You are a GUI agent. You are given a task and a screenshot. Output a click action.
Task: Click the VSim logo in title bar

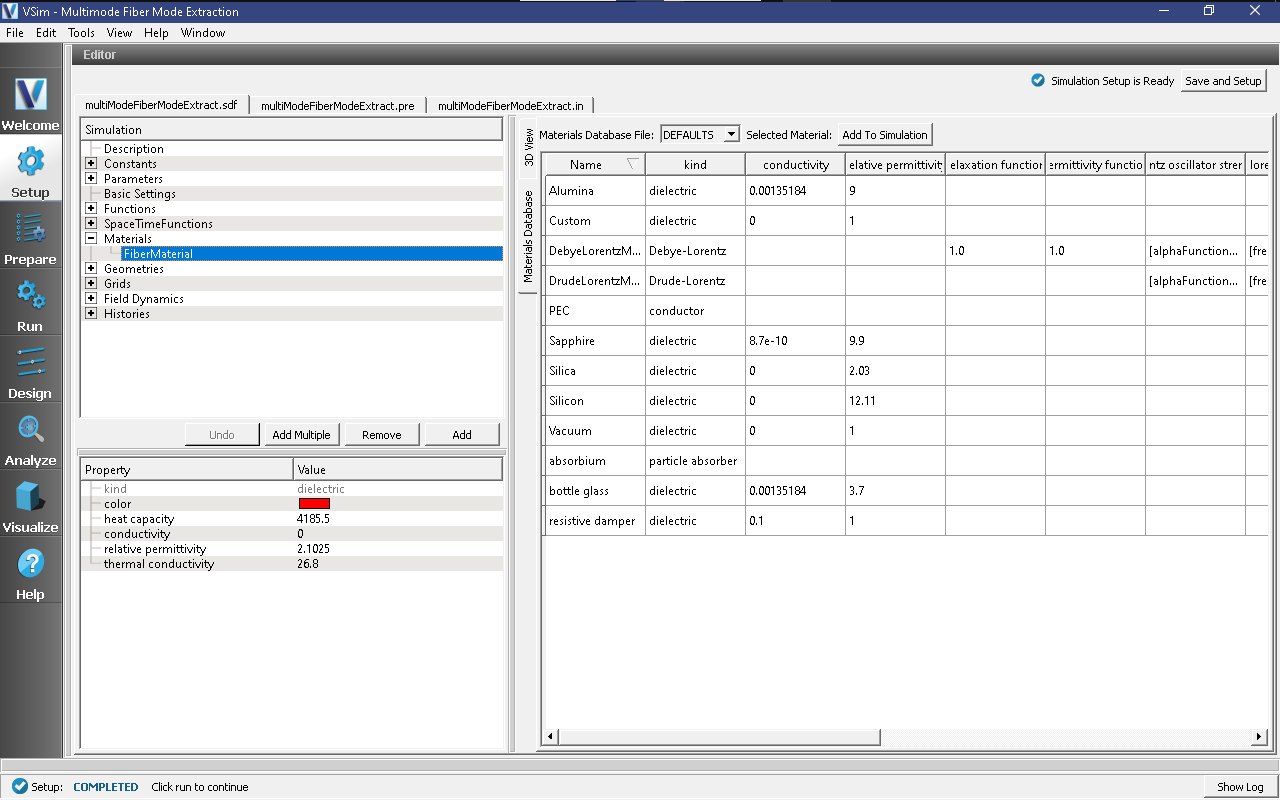(x=10, y=11)
